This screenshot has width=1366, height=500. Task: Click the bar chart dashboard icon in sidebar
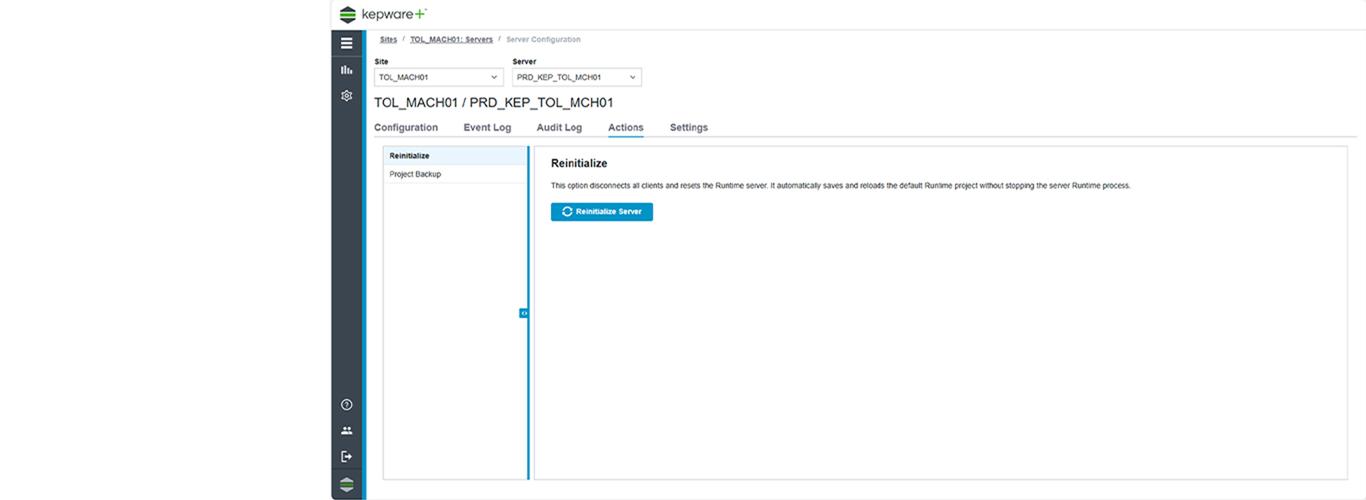click(346, 70)
